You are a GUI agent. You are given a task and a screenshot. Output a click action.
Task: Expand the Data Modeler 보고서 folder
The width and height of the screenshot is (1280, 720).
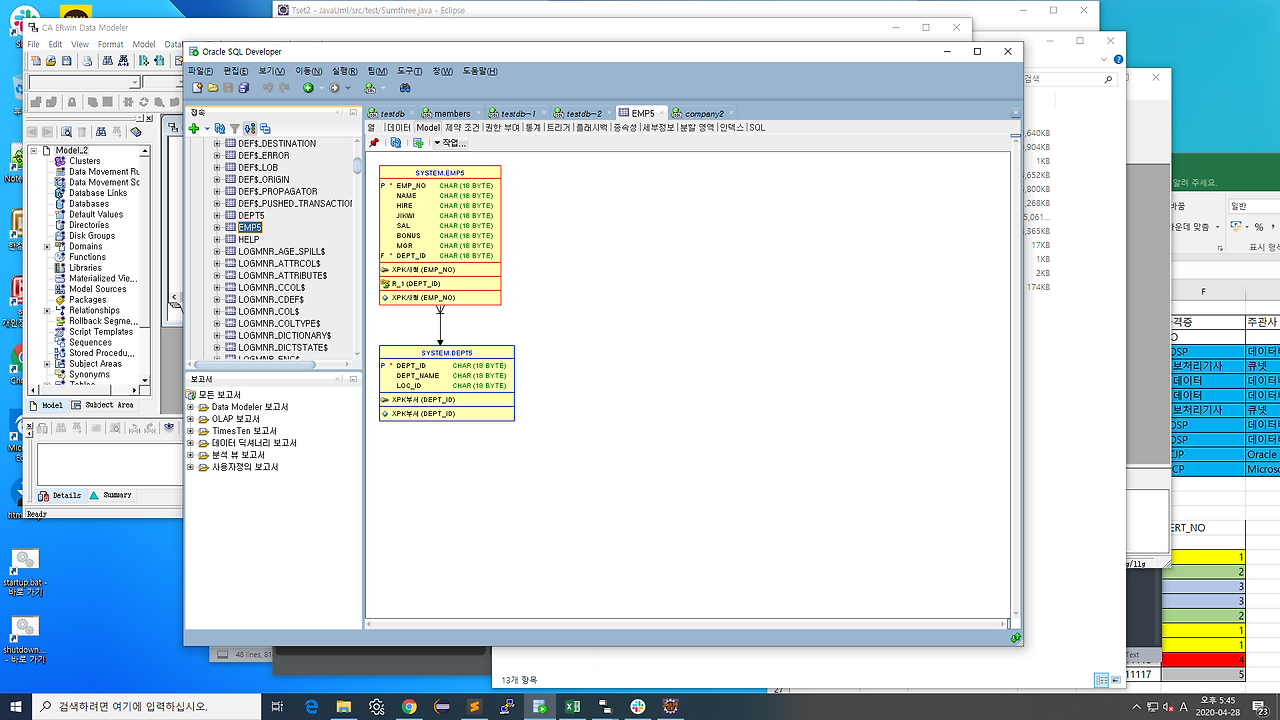tap(191, 407)
